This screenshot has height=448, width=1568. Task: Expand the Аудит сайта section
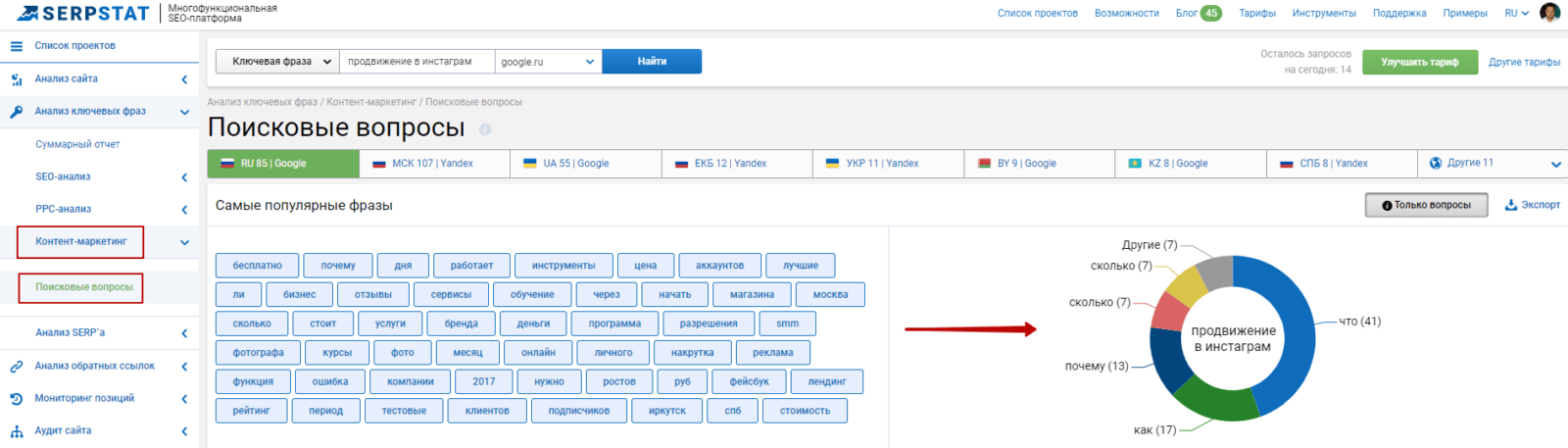[184, 431]
